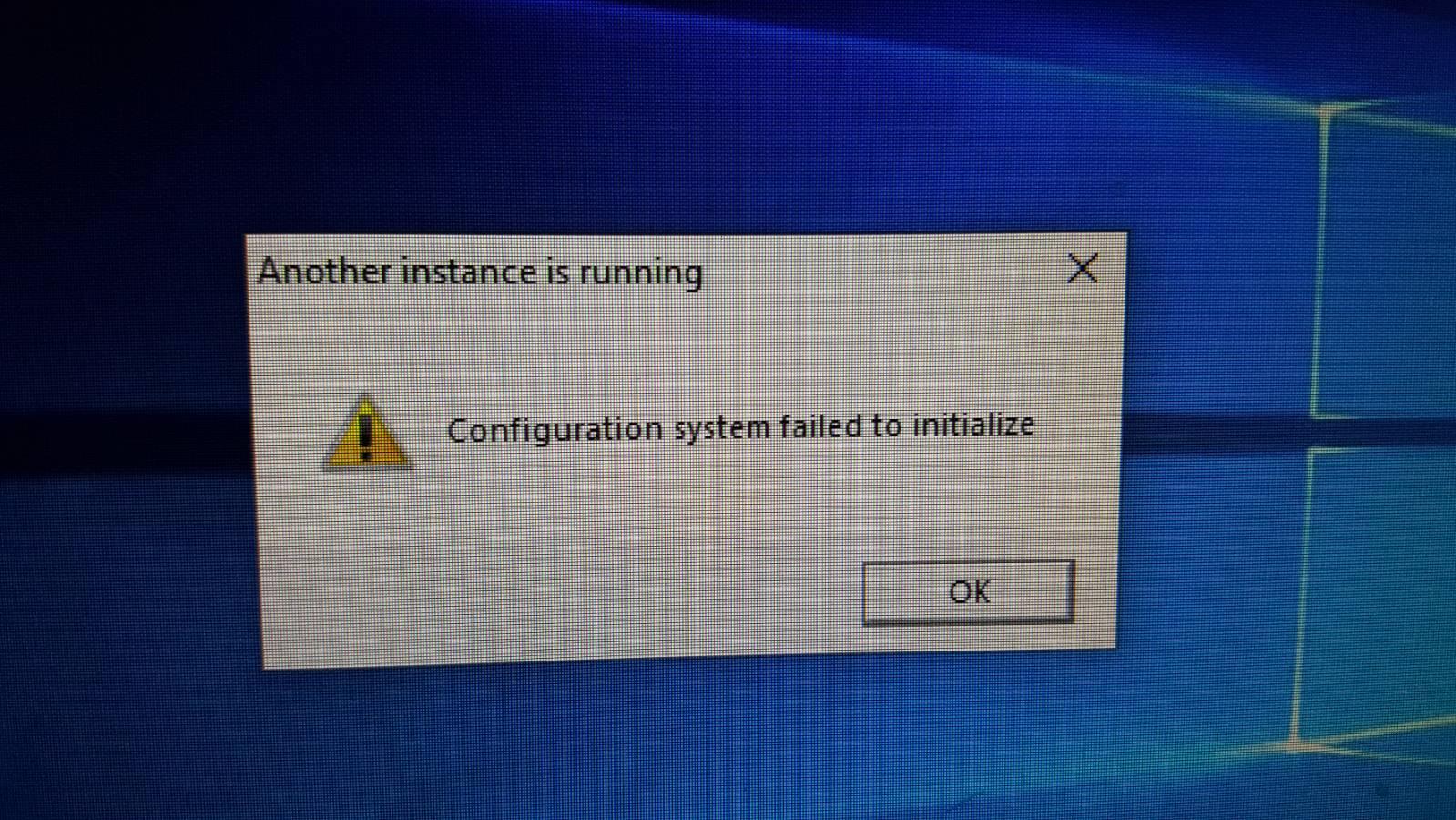Close the 'Another instance is running' dialog
This screenshot has width=1456, height=820.
click(x=1082, y=268)
